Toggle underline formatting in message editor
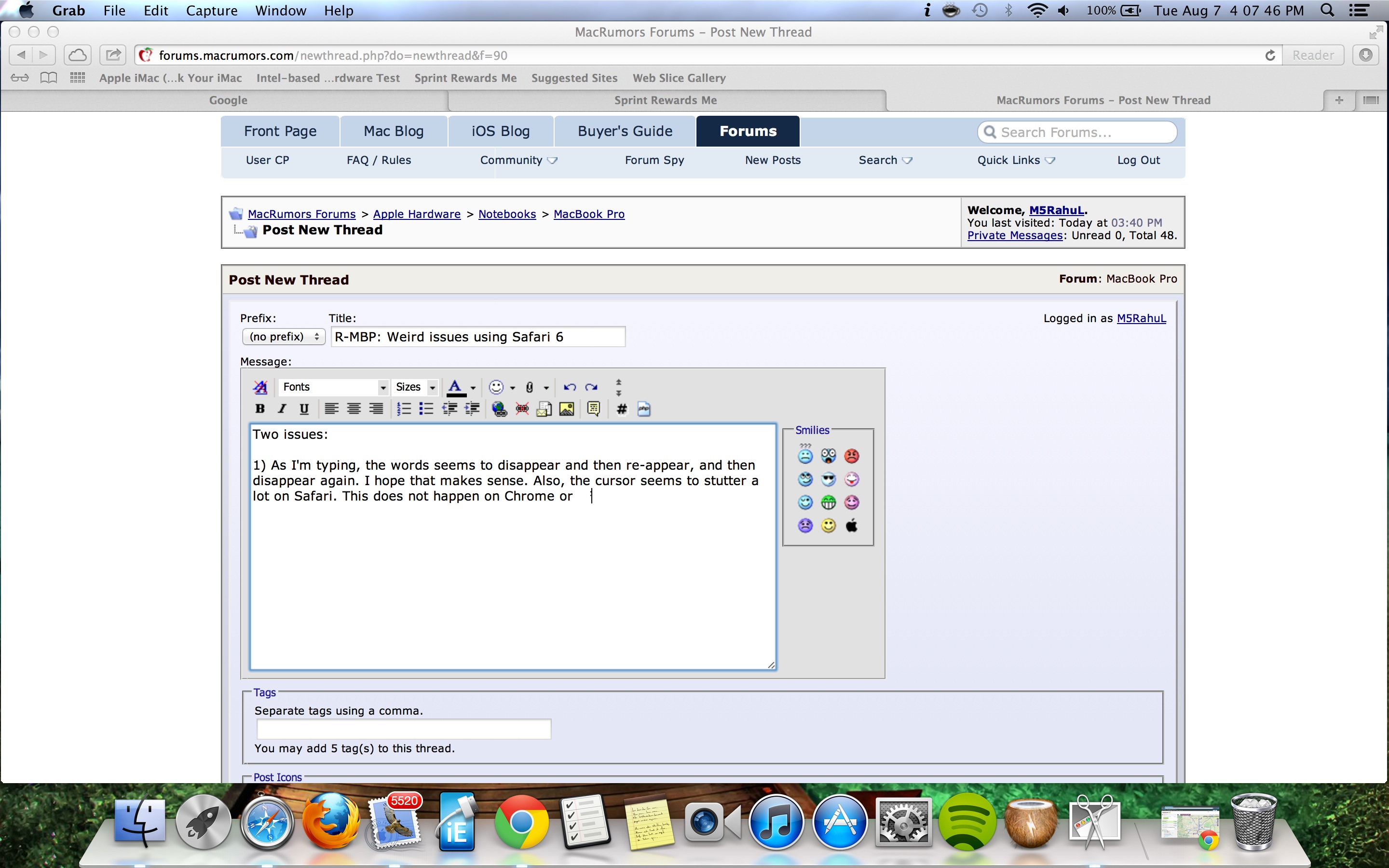This screenshot has height=868, width=1389. pyautogui.click(x=304, y=409)
